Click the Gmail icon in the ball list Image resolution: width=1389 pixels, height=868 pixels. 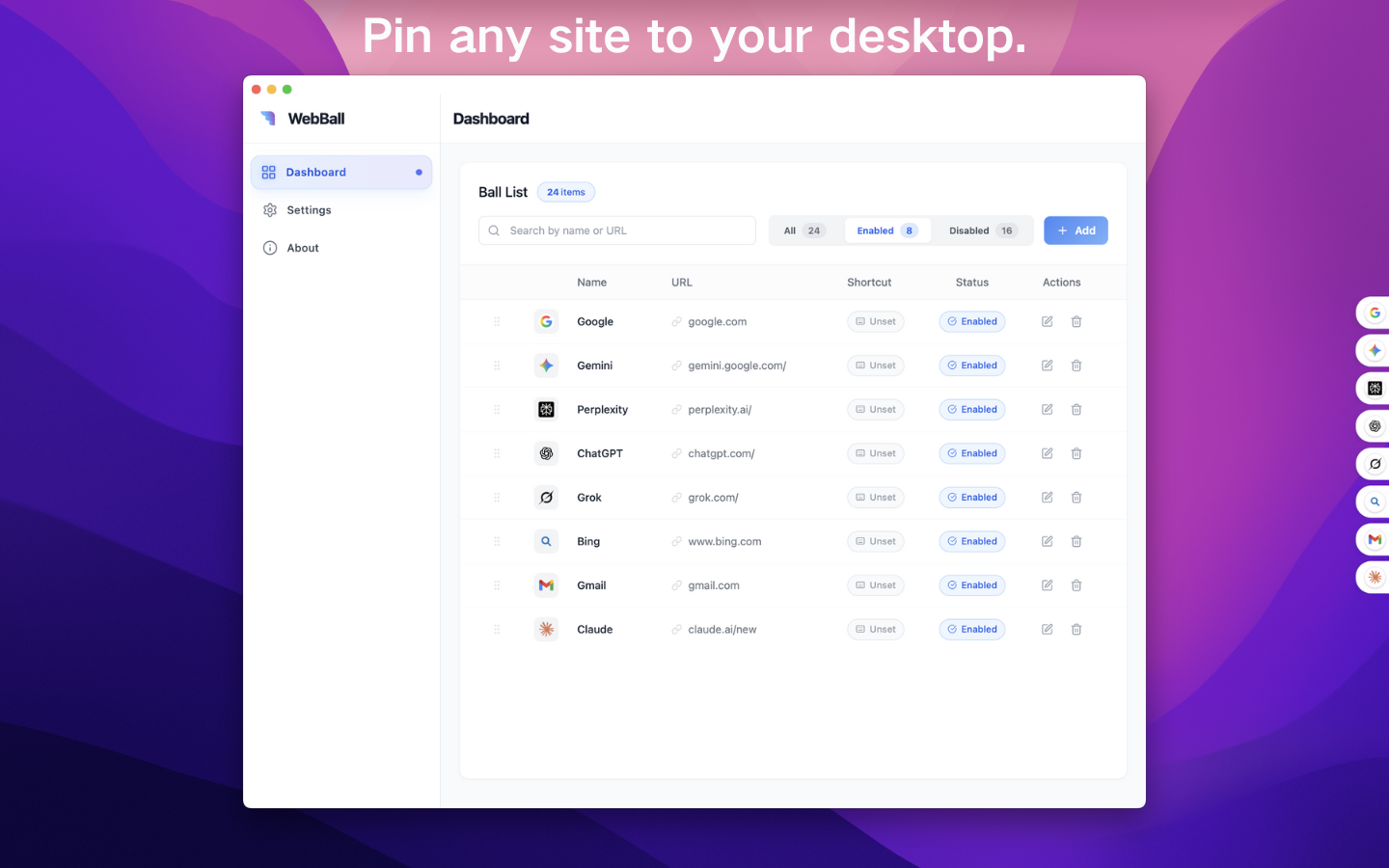(546, 585)
